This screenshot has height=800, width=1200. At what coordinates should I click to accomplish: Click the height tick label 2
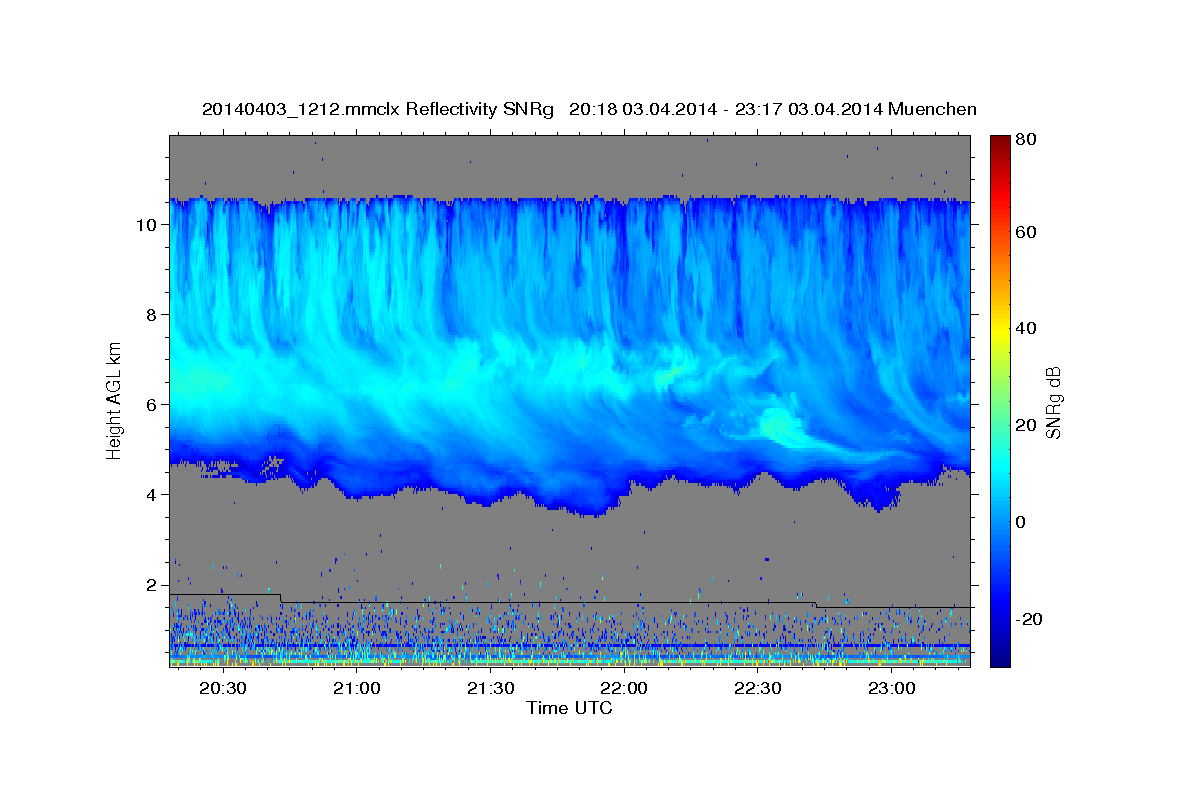(x=151, y=584)
